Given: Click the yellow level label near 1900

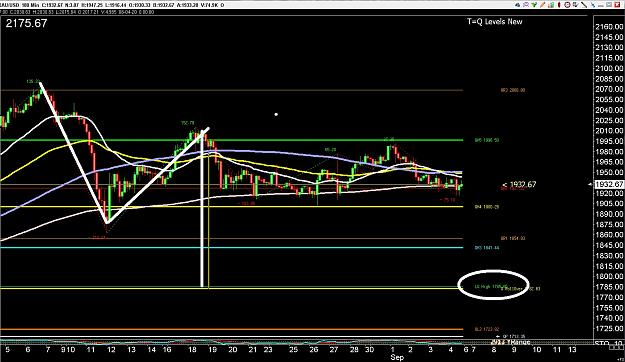Looking at the screenshot, I should [x=487, y=207].
